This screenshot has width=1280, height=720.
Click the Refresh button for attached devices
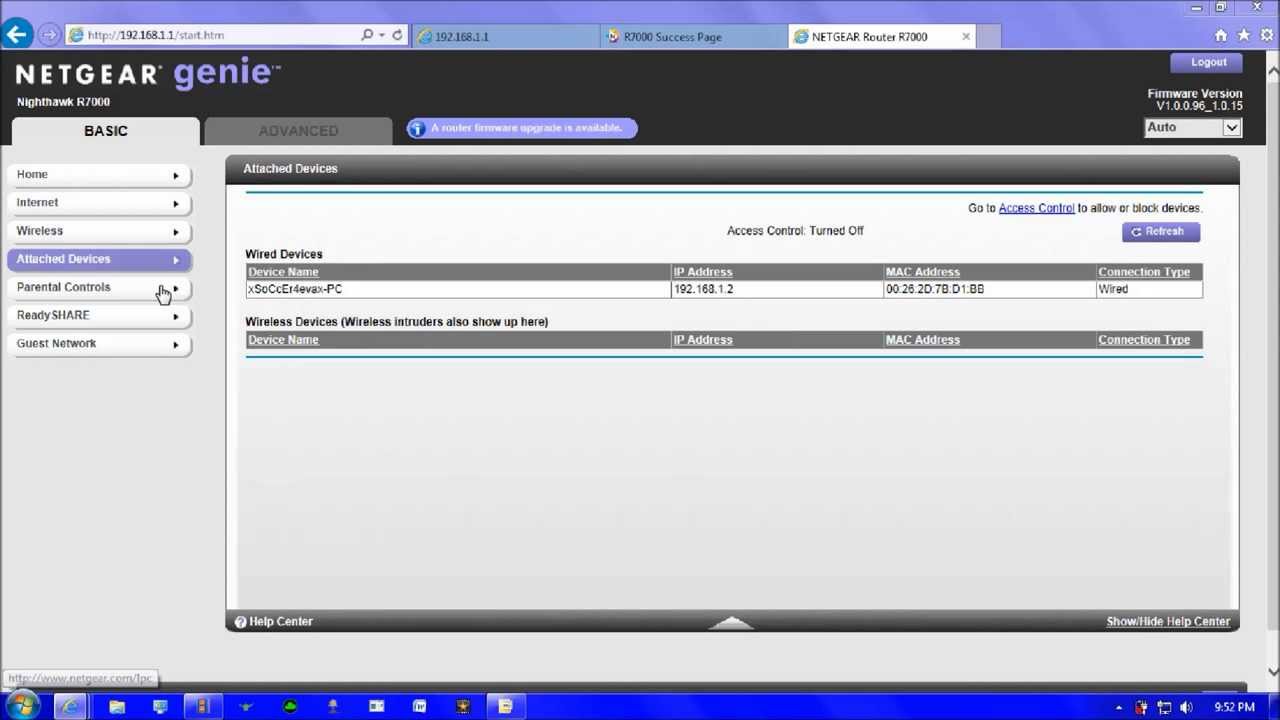pos(1160,232)
